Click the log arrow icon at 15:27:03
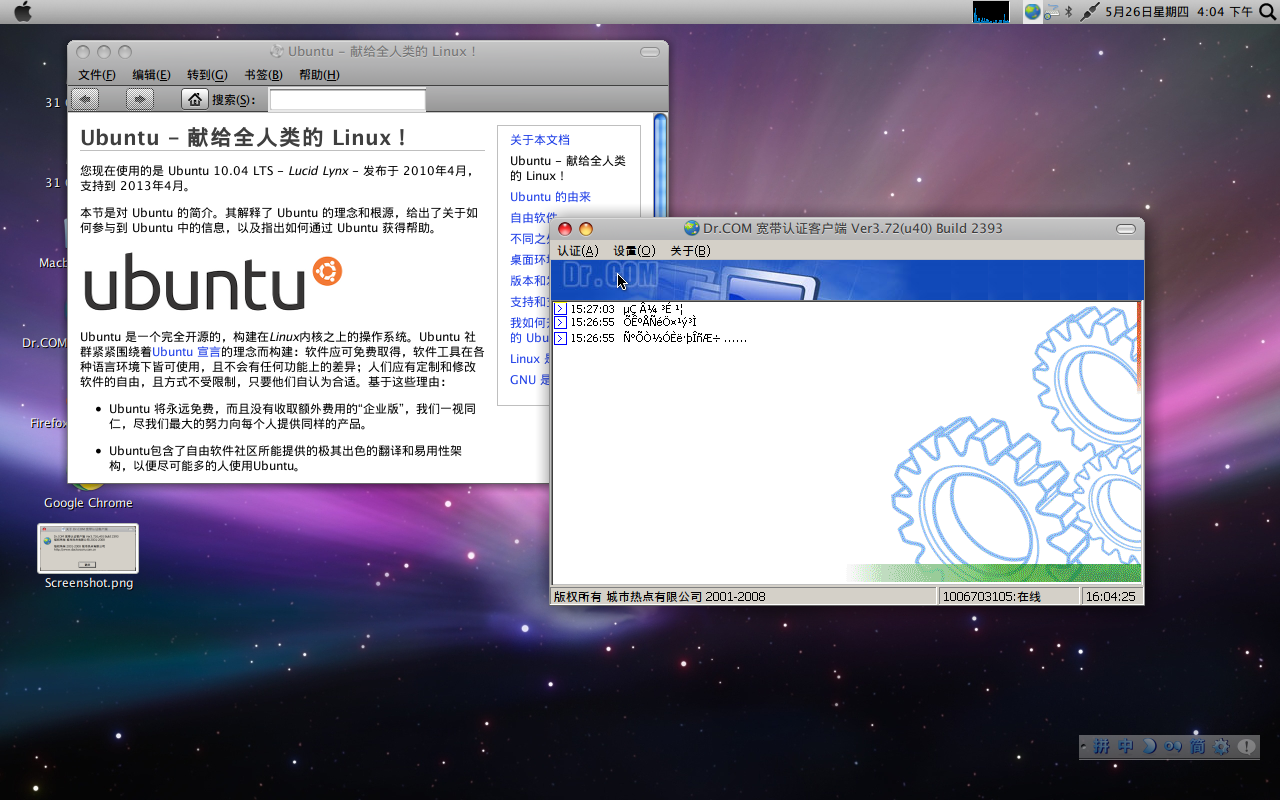Viewport: 1280px width, 800px height. (x=560, y=309)
